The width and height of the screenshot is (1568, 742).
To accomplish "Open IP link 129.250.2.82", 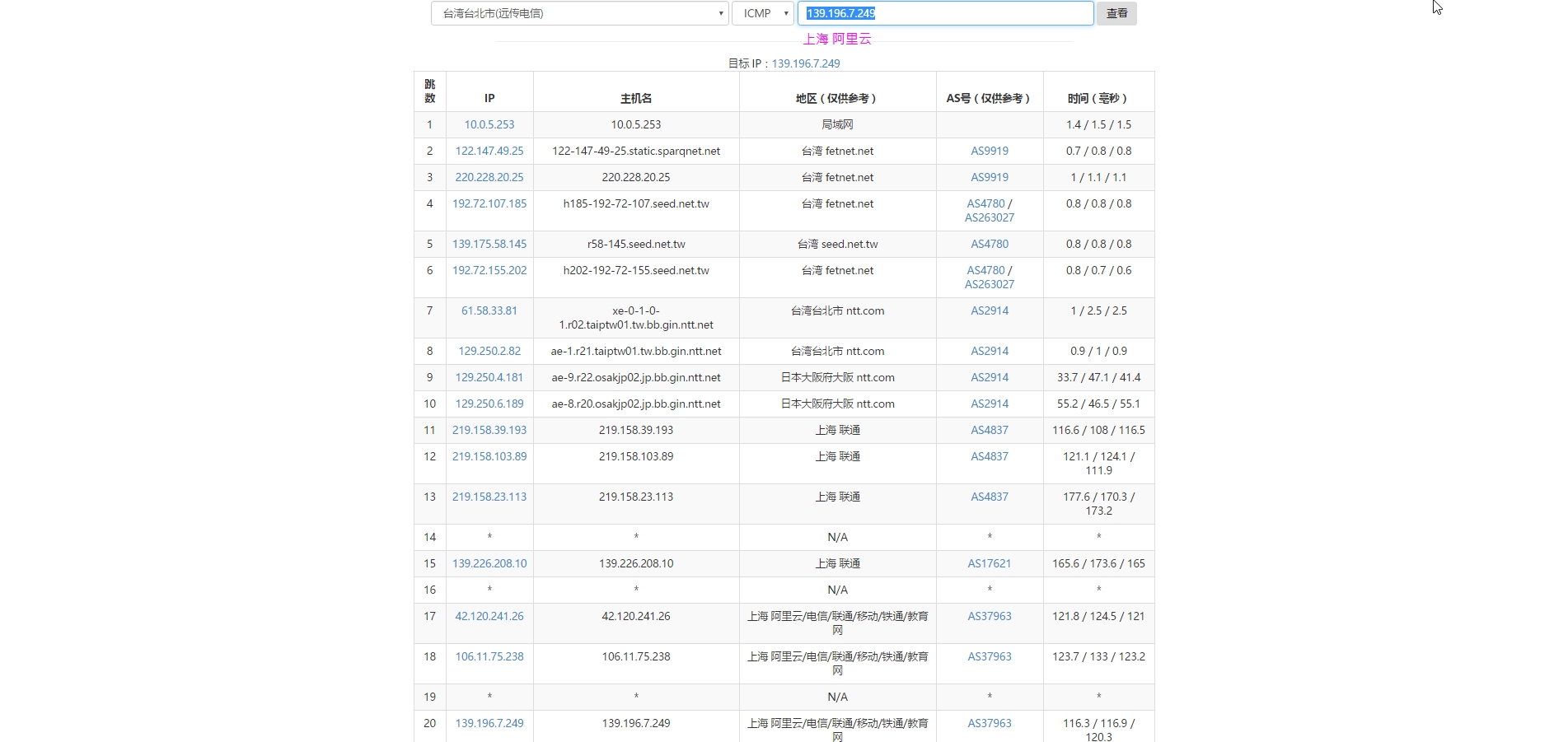I will (489, 351).
